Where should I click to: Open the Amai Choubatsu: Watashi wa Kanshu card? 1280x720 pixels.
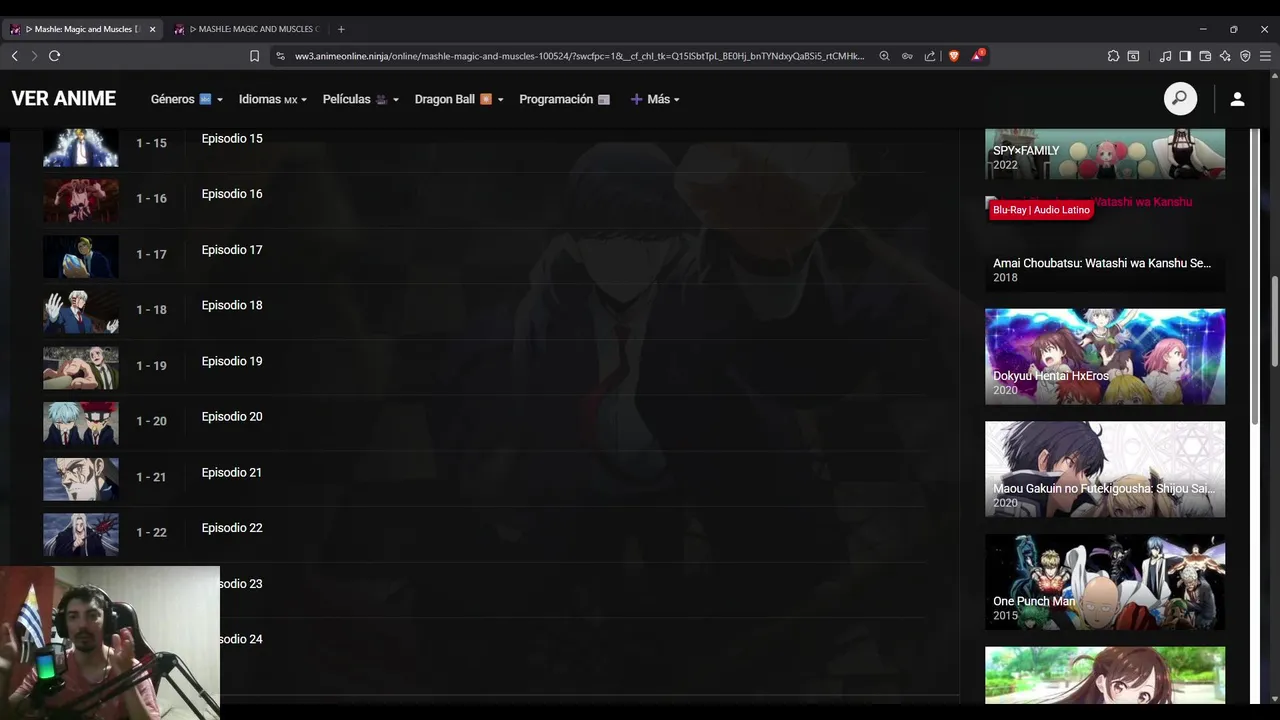click(1105, 243)
